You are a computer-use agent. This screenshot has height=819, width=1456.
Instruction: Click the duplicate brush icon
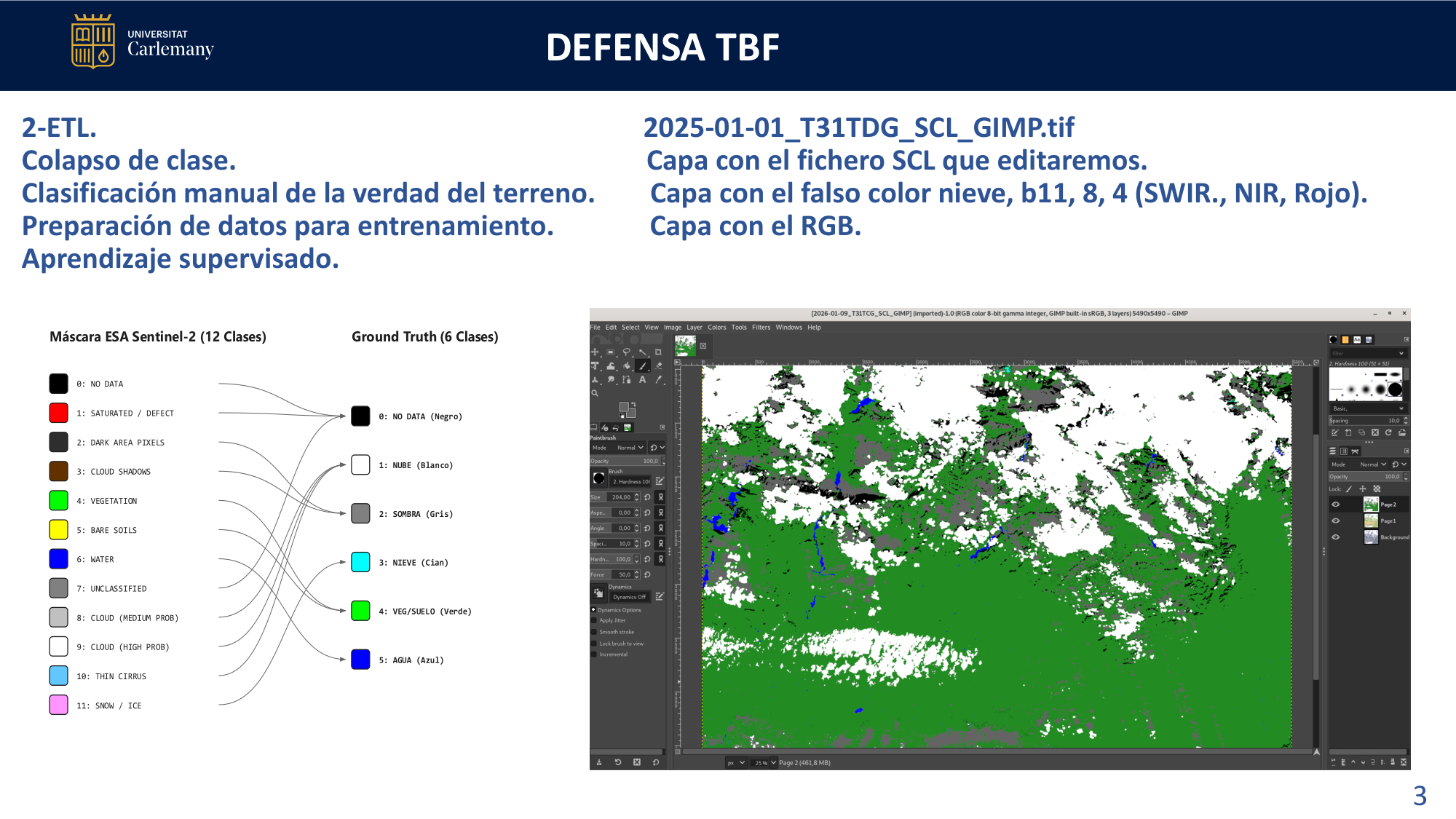[1361, 432]
